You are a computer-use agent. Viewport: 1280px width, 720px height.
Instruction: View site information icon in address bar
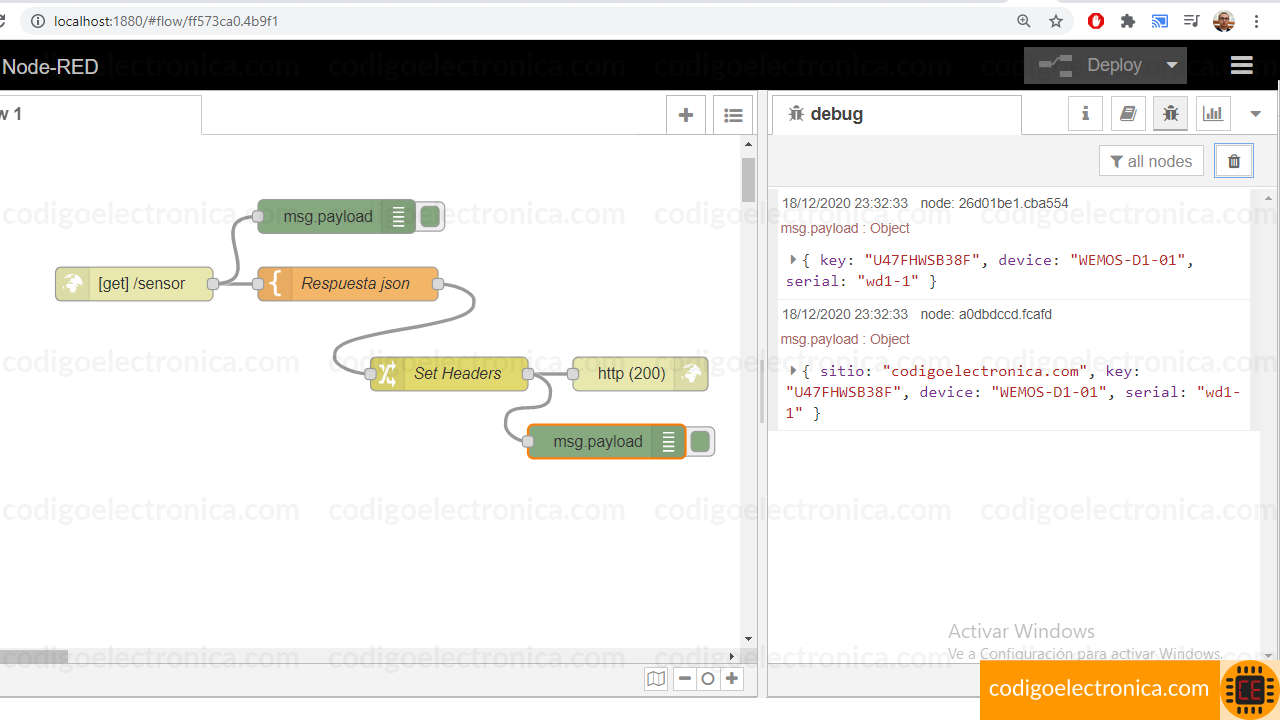click(37, 21)
